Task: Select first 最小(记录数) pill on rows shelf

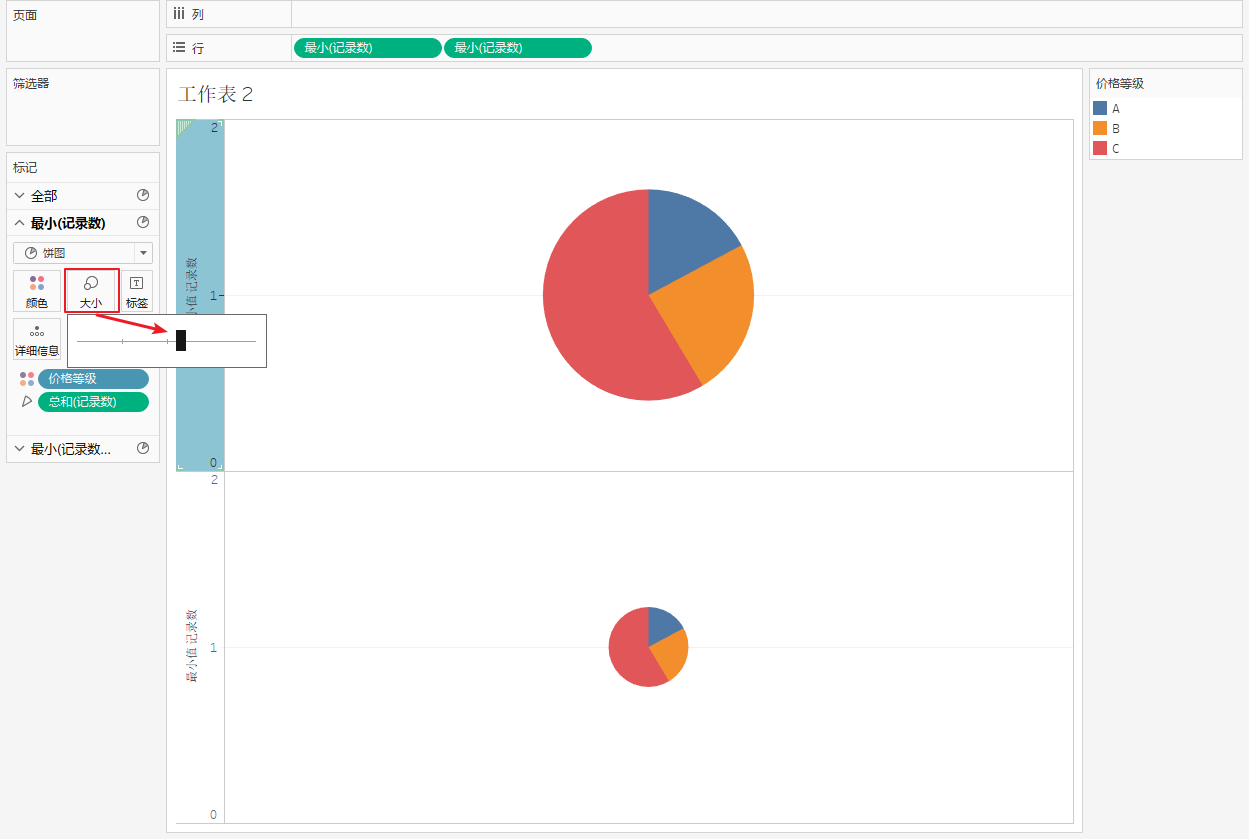Action: (x=367, y=48)
